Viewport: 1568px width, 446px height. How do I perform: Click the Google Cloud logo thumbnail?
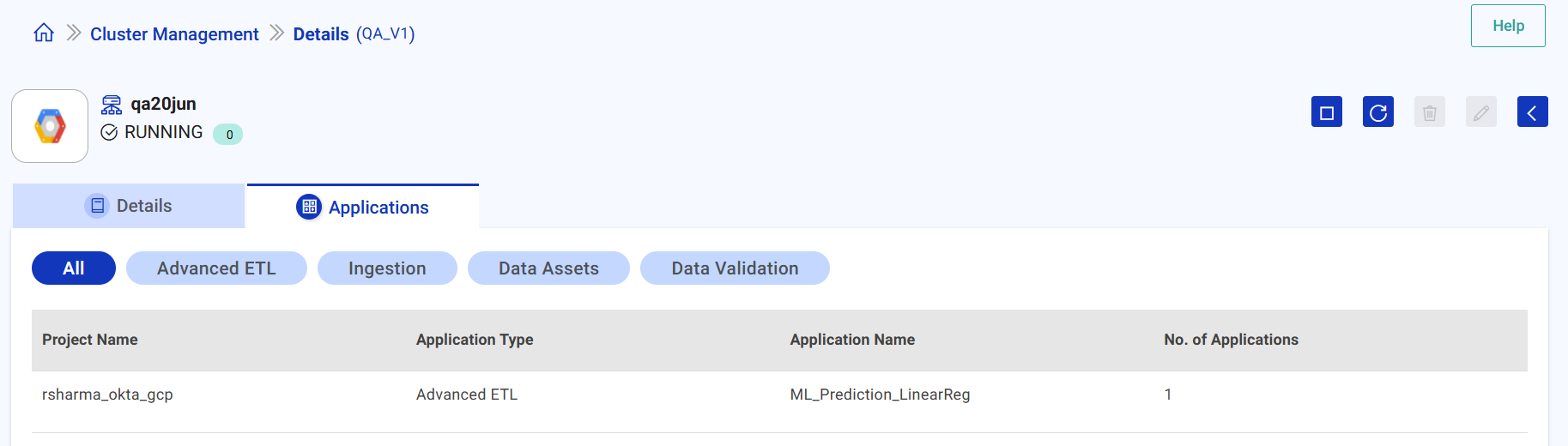[x=50, y=126]
